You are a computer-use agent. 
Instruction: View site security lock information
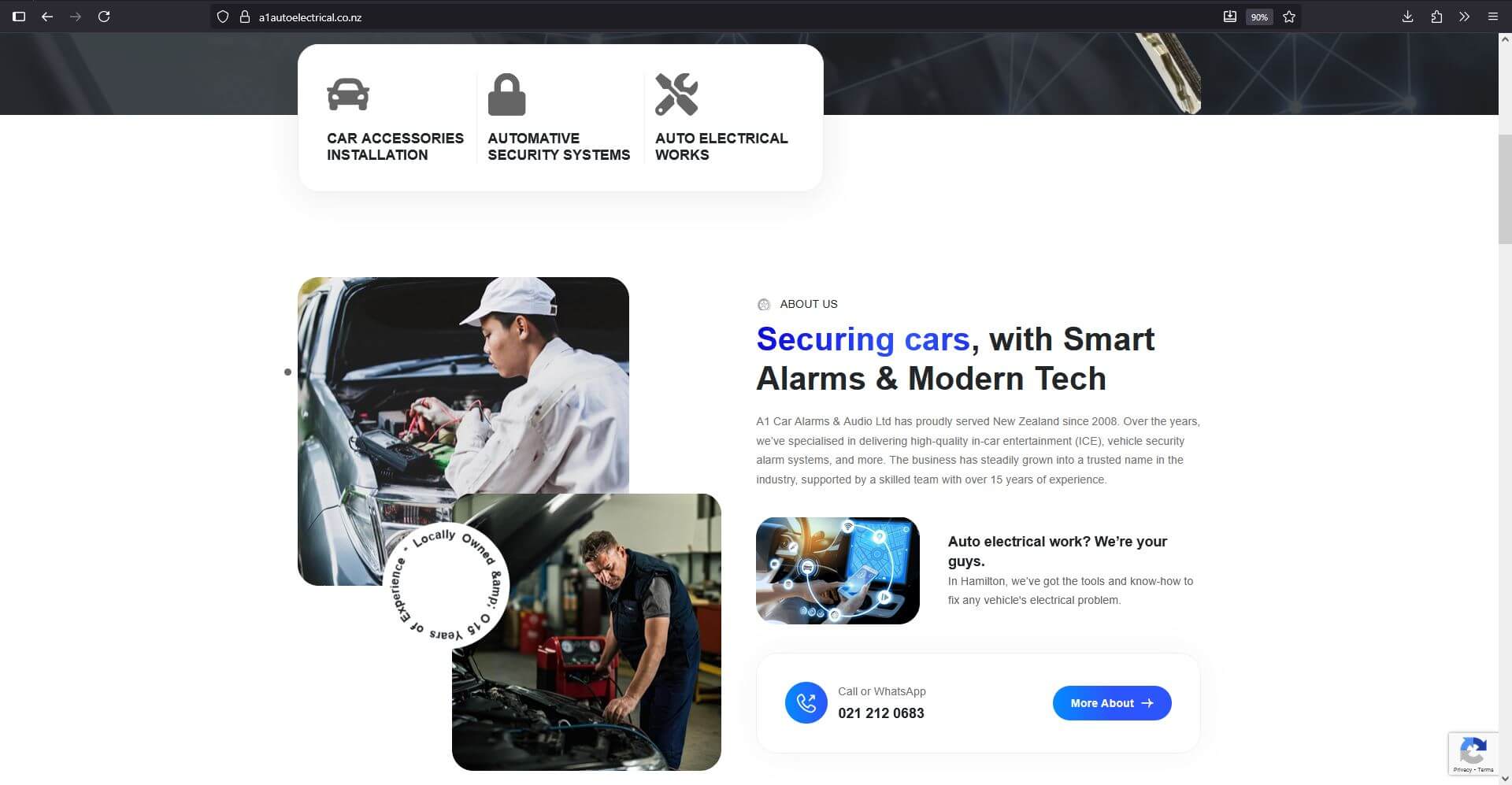tap(245, 17)
